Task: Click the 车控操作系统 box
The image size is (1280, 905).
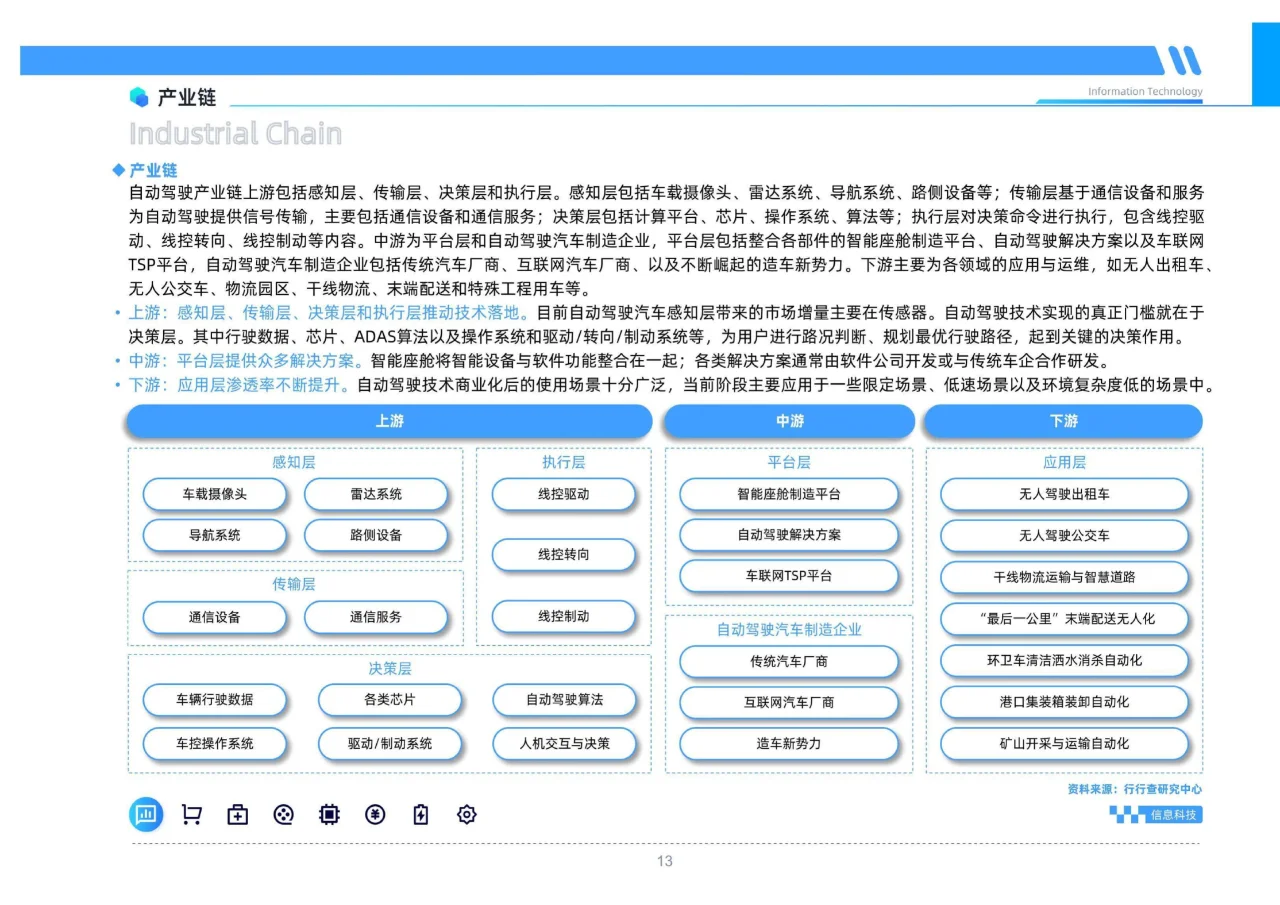Action: click(214, 743)
